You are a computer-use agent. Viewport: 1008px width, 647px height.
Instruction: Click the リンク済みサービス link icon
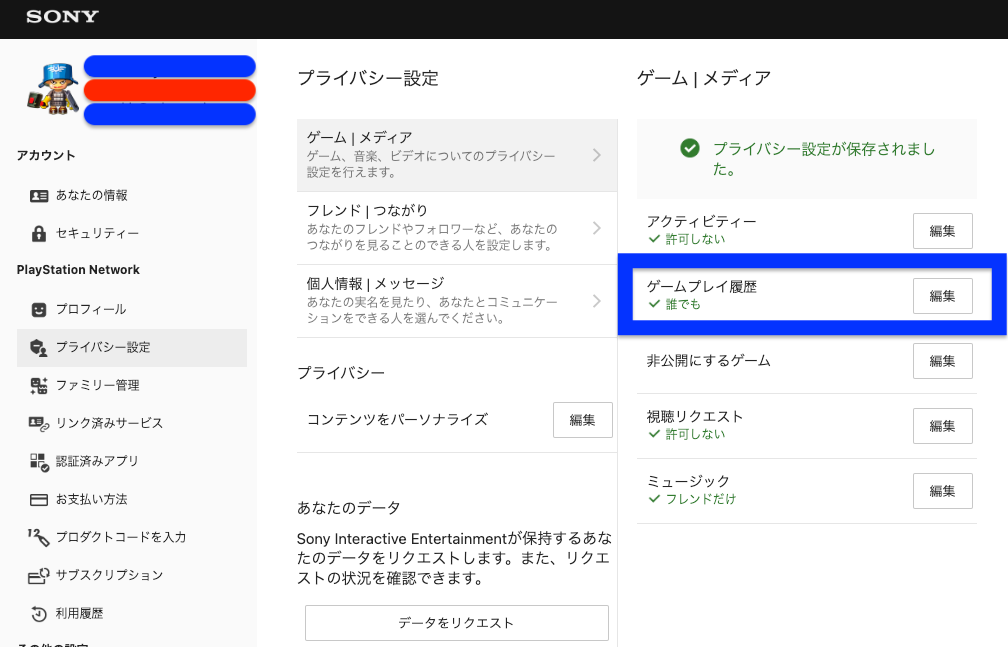[39, 423]
